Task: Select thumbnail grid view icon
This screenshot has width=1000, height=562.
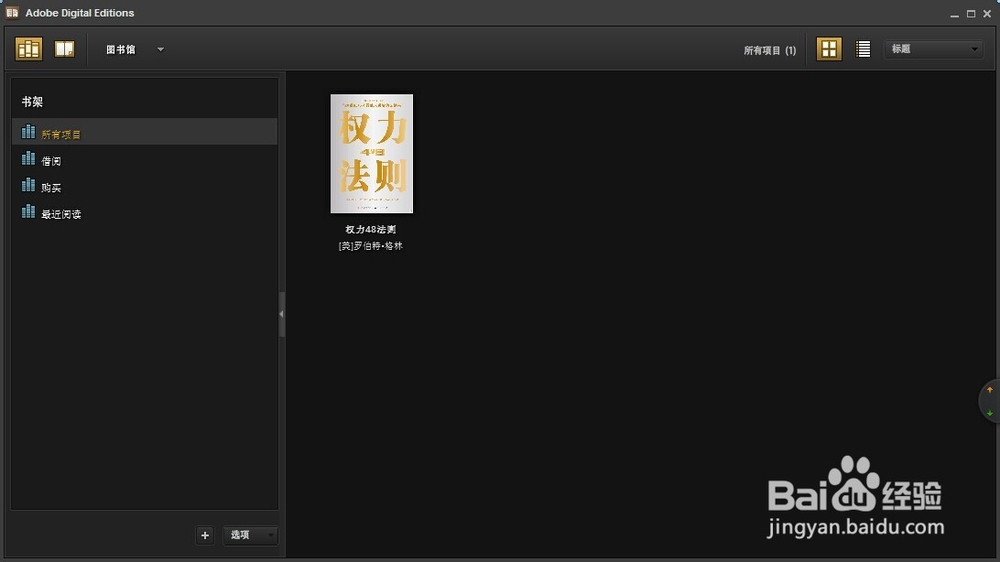Action: (829, 49)
